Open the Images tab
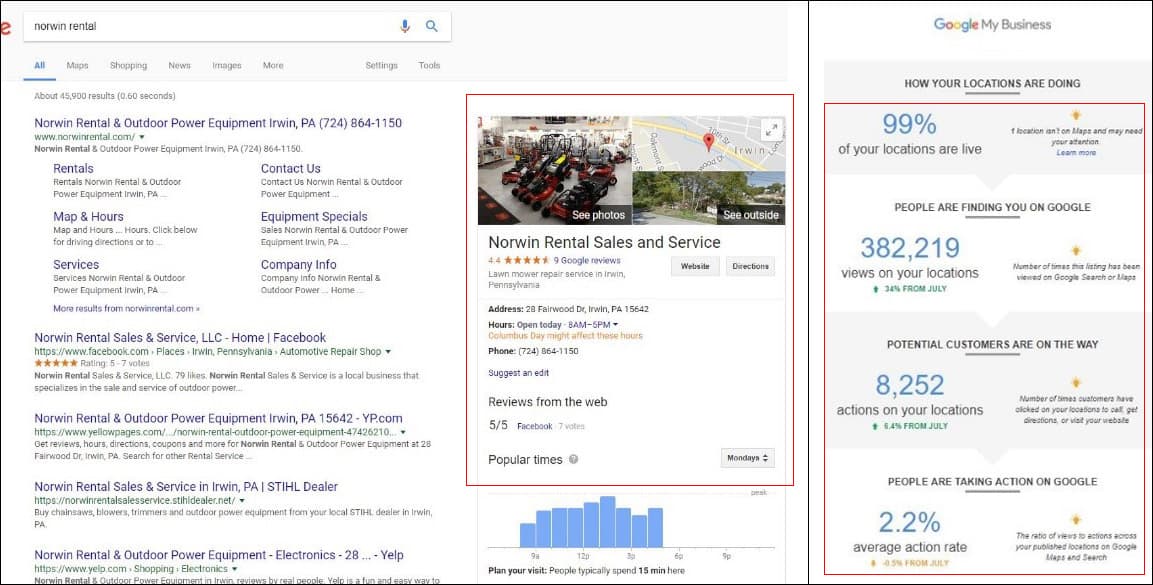The height and width of the screenshot is (585, 1153). 226,65
